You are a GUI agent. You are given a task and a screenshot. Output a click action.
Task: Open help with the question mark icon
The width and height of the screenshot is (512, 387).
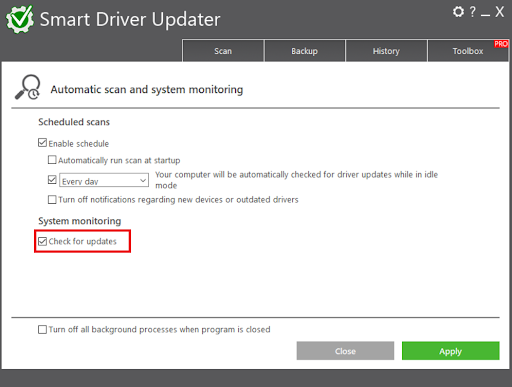pyautogui.click(x=473, y=12)
